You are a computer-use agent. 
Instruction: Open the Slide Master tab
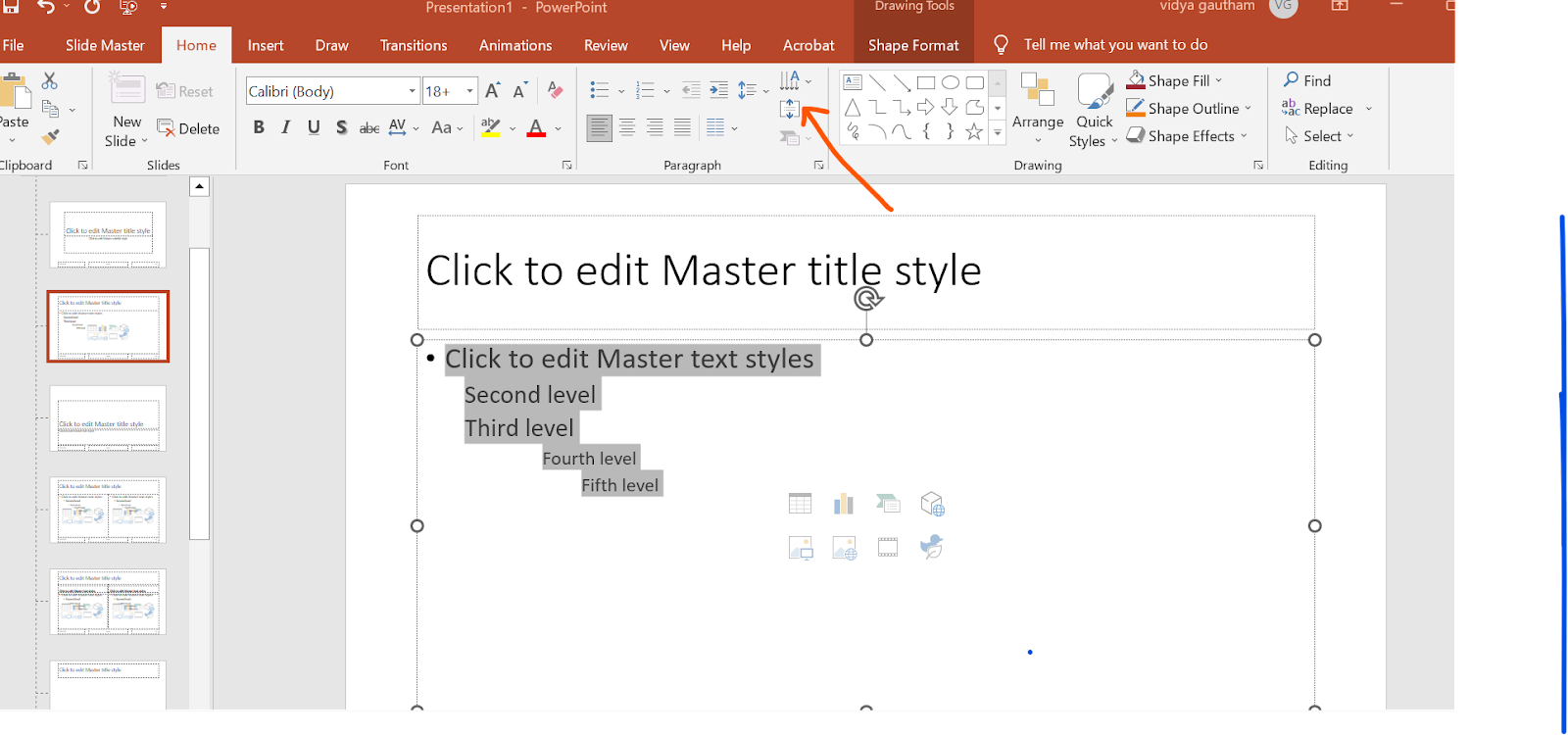tap(105, 45)
